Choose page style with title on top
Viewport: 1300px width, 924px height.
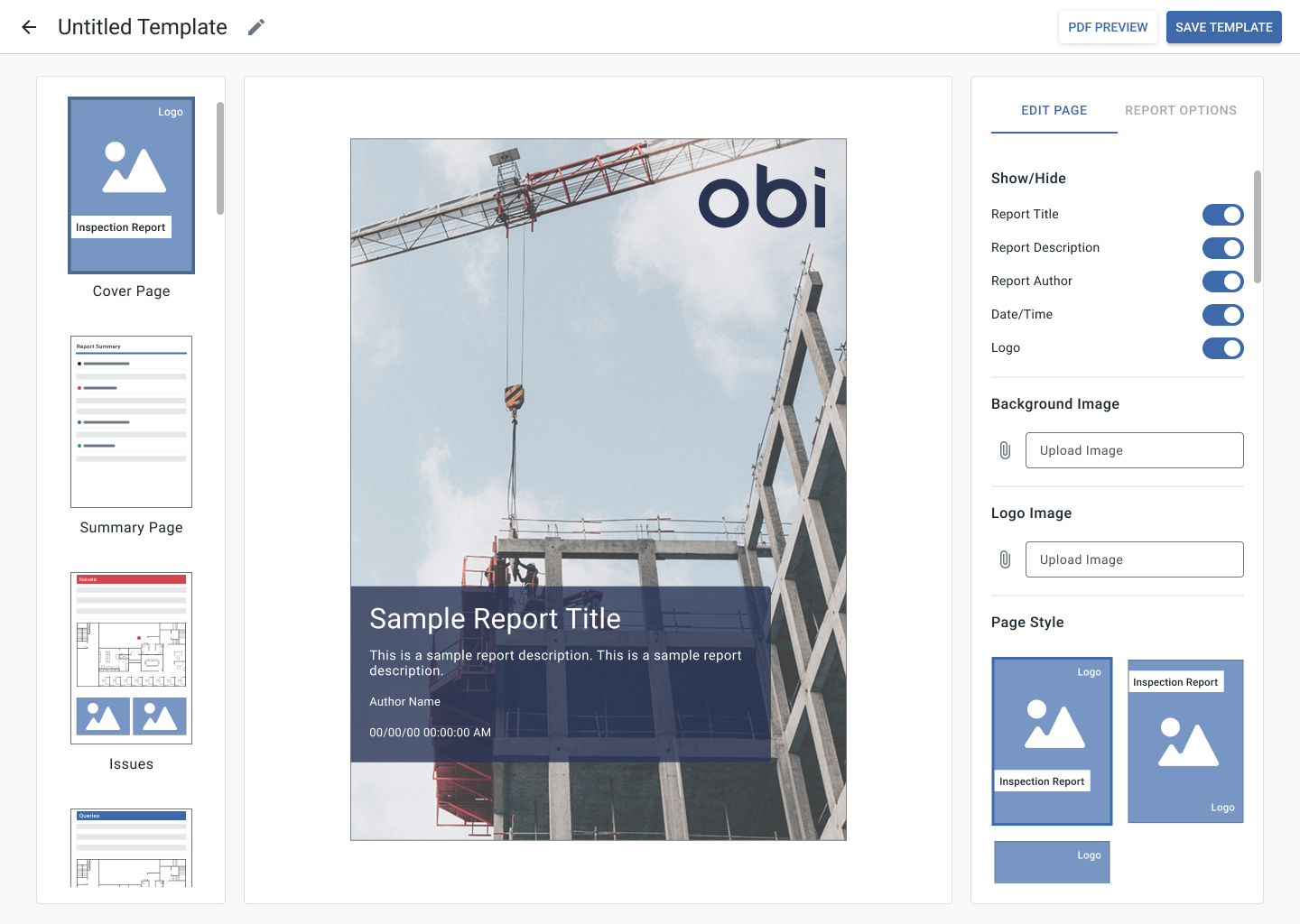[1185, 741]
